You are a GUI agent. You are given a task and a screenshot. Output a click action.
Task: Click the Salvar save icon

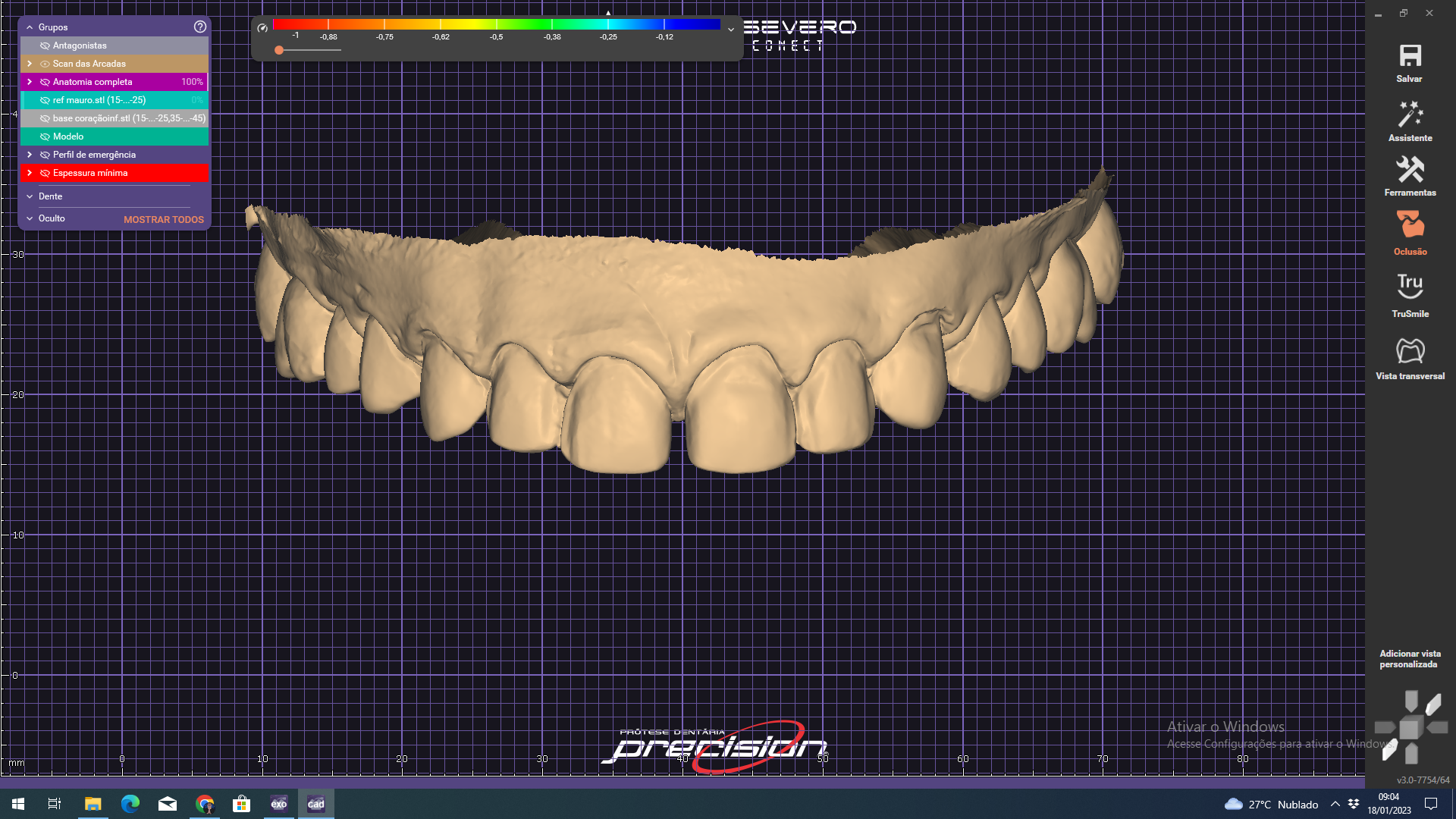1410,57
